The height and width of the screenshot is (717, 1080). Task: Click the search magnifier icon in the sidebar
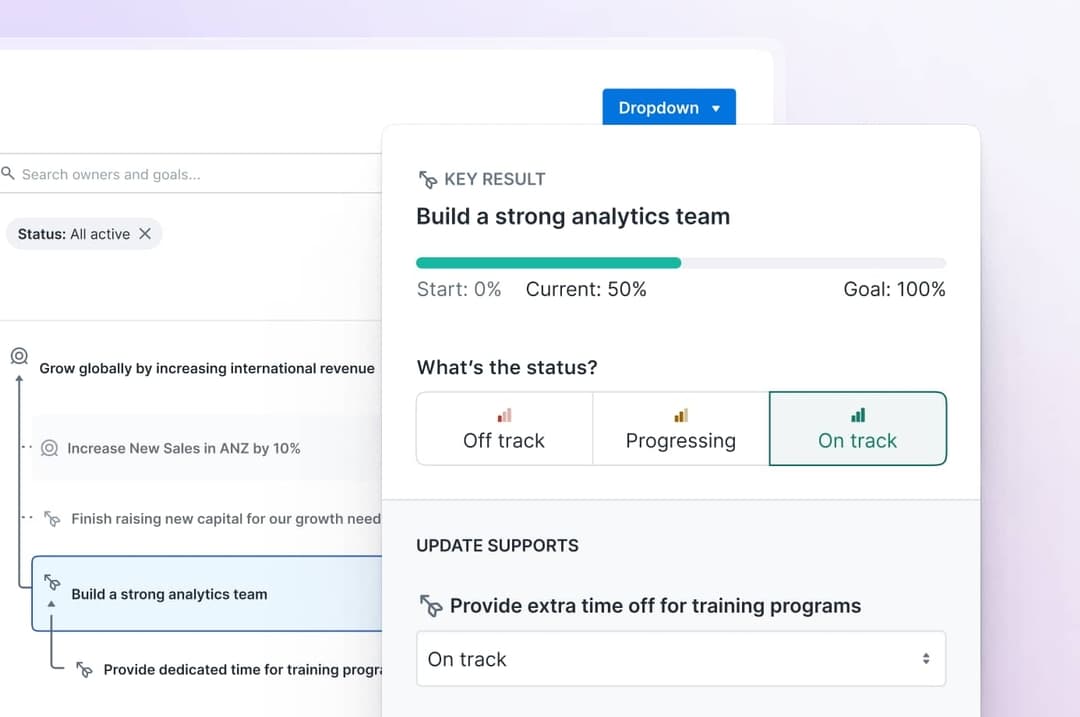(x=9, y=173)
